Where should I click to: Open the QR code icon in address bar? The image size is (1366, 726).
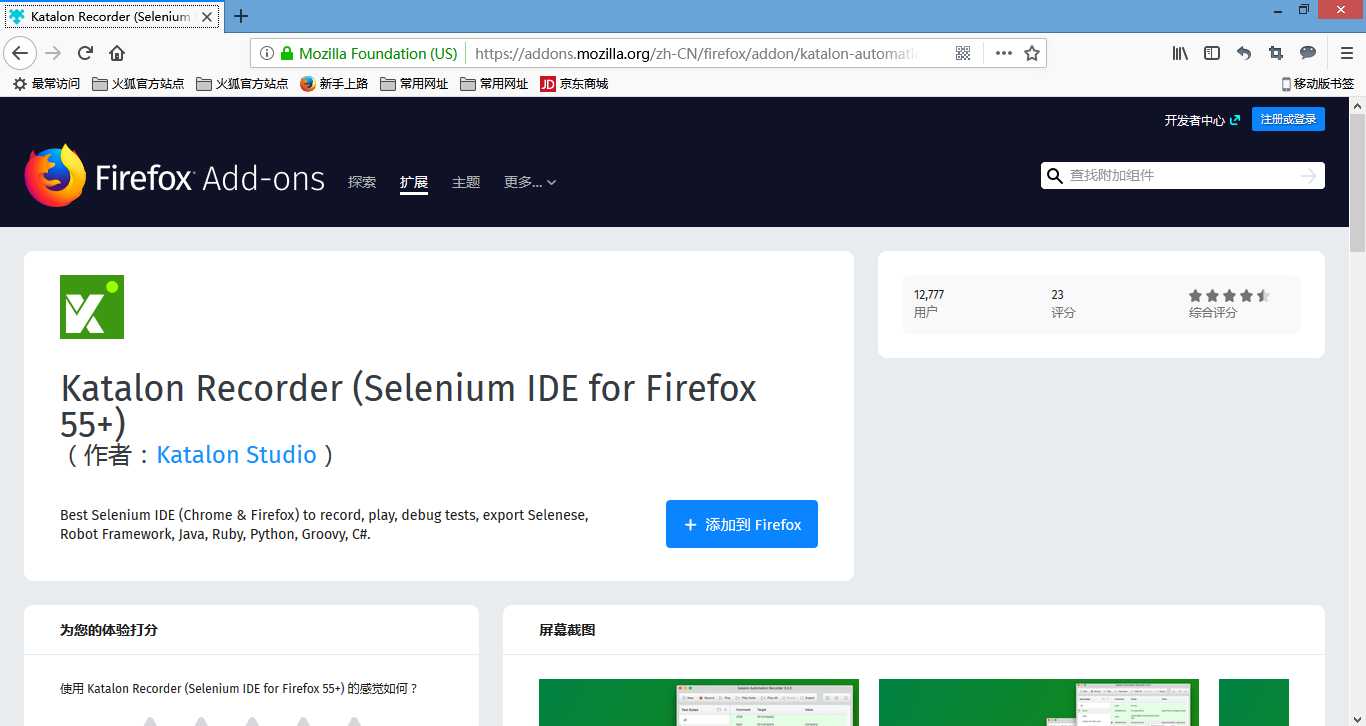pyautogui.click(x=963, y=53)
